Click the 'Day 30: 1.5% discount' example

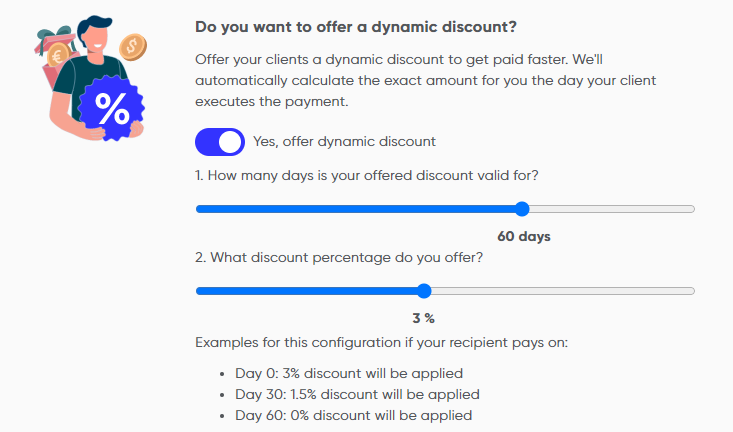pyautogui.click(x=357, y=394)
